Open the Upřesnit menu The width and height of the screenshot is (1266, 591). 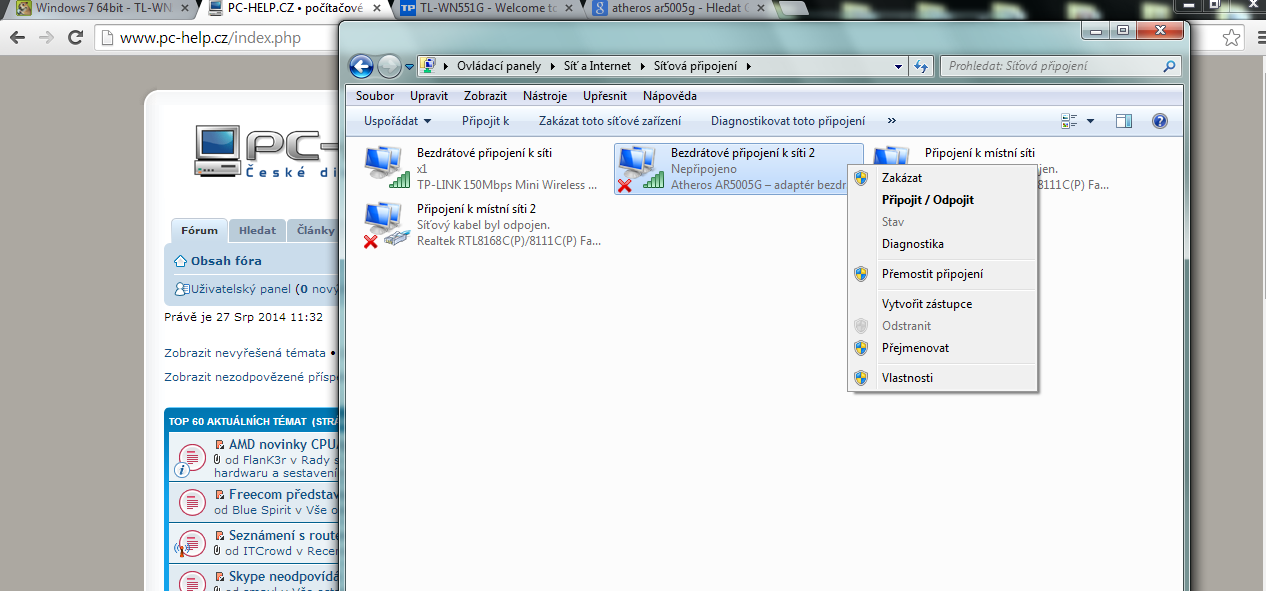605,96
